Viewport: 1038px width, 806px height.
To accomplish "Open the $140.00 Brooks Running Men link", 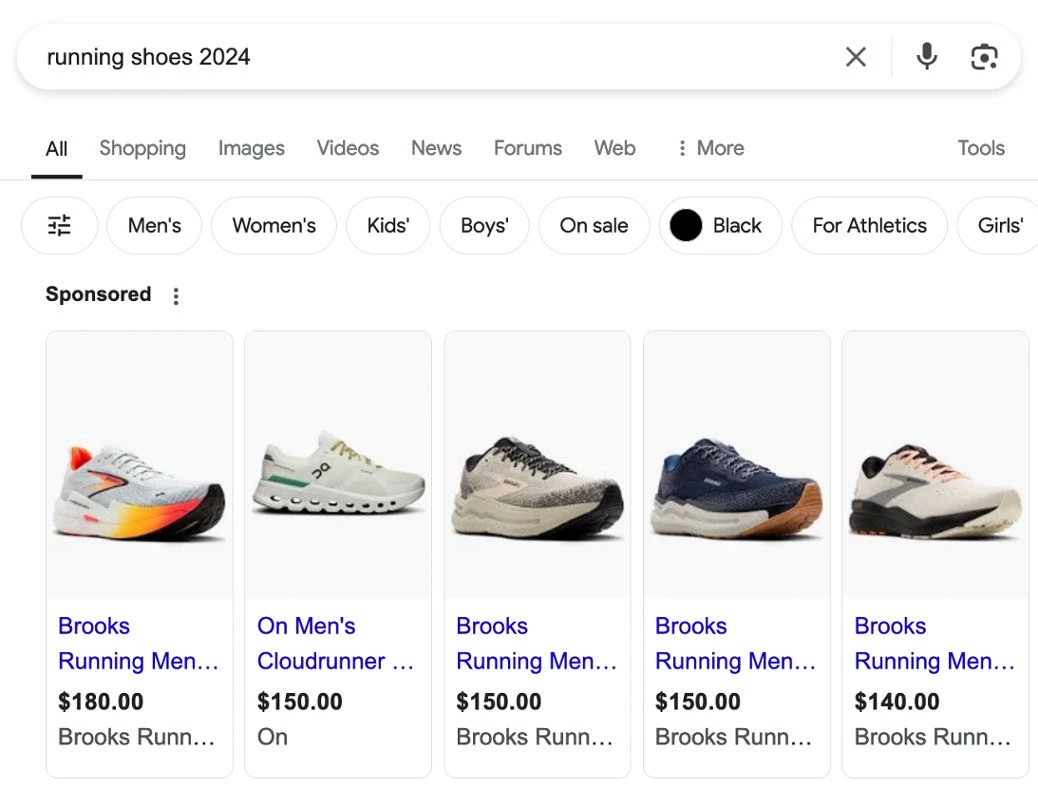I will [x=935, y=643].
